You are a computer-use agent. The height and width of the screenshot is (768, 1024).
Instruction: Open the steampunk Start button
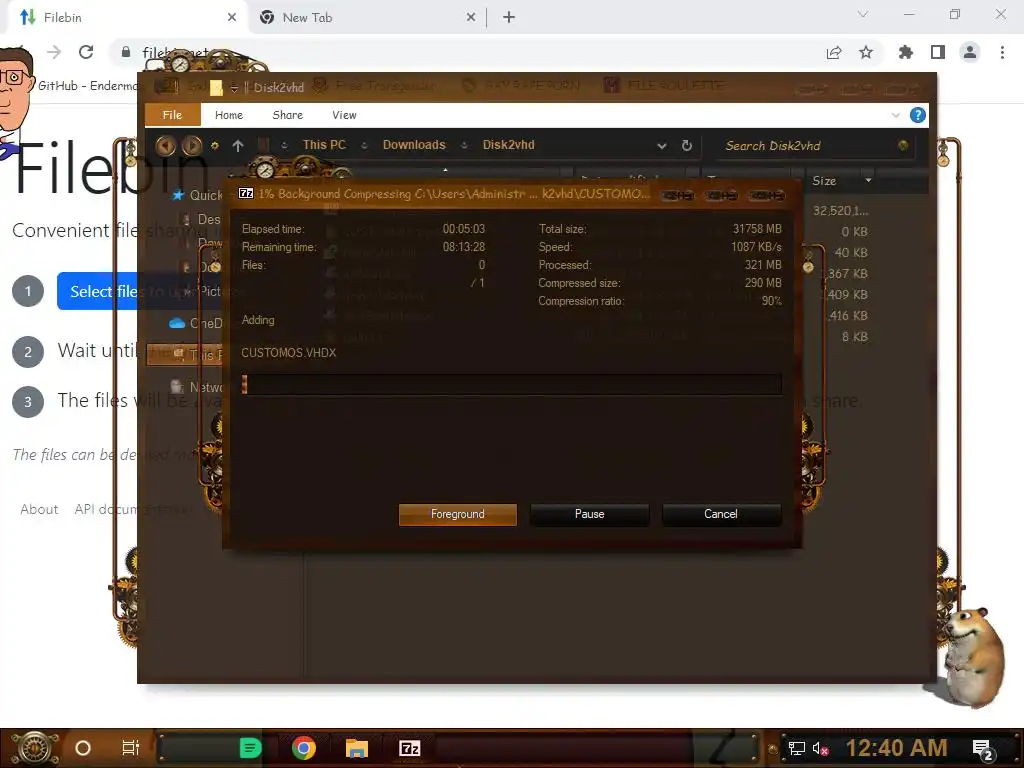tap(34, 748)
